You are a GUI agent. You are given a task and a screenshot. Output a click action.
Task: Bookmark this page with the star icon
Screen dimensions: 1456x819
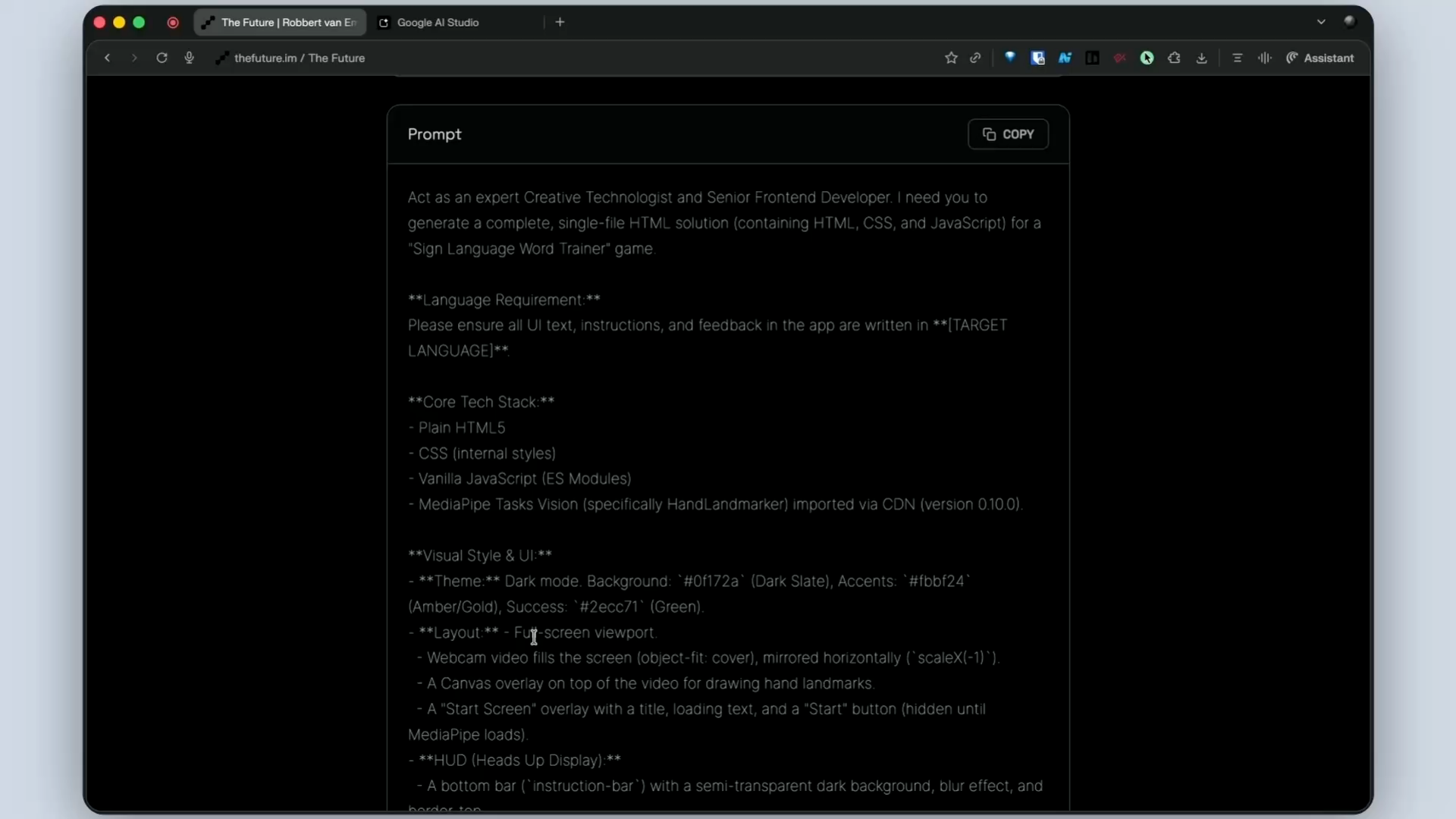951,58
